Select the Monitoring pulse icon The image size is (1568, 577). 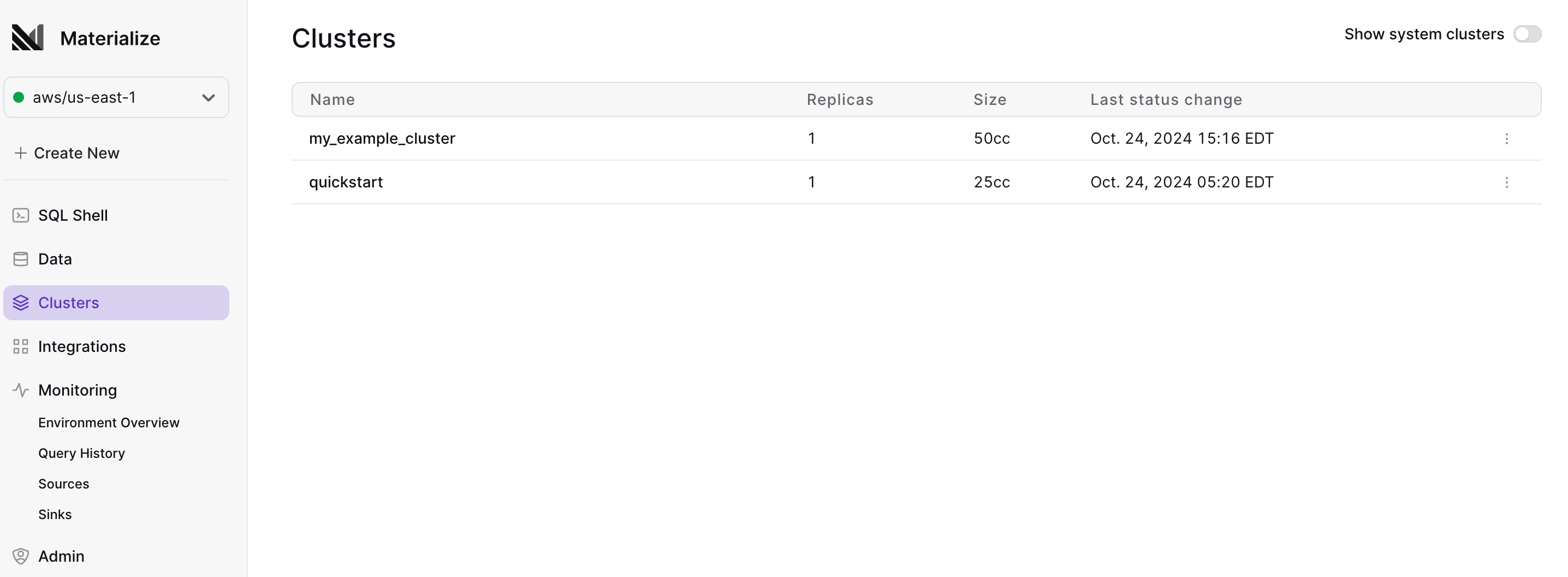pyautogui.click(x=21, y=390)
